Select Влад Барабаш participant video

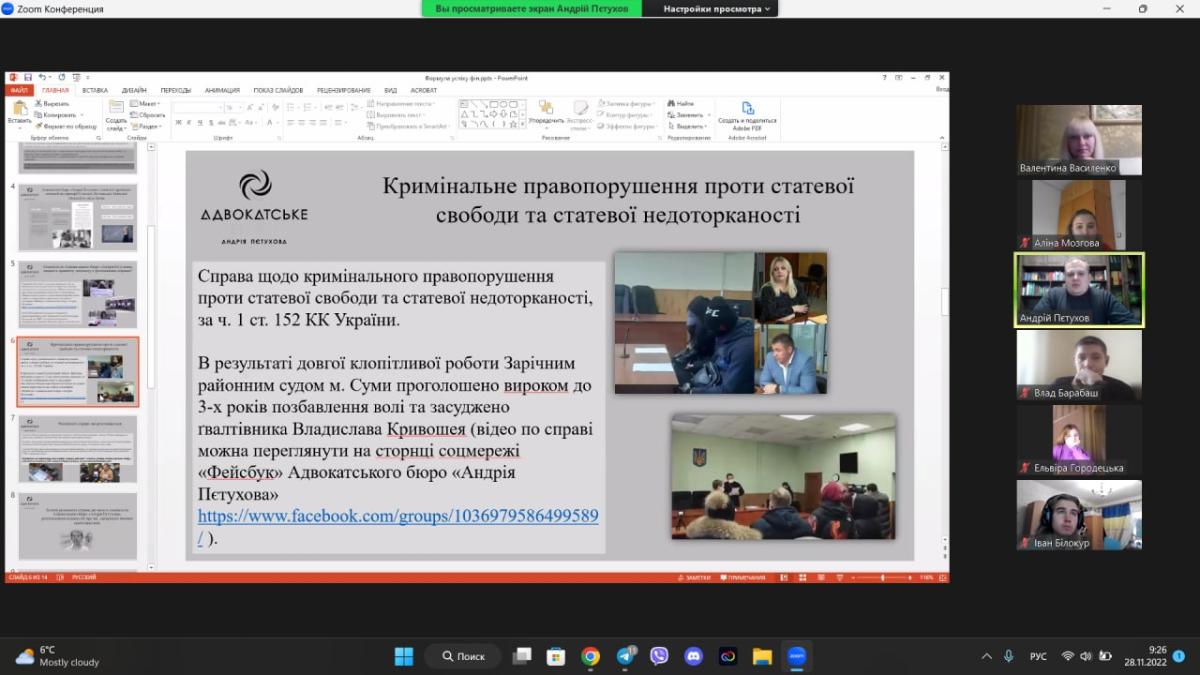[1079, 365]
